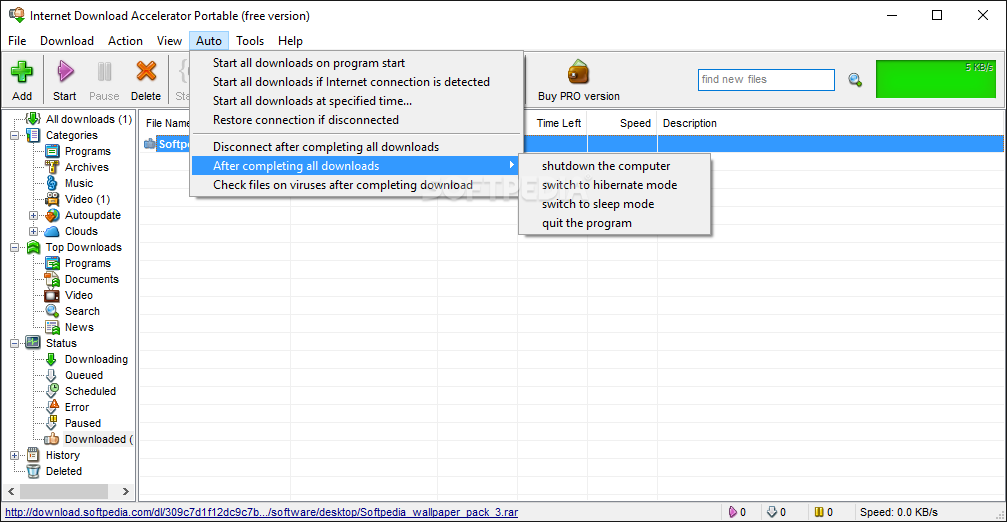
Task: Collapse the Status tree node
Action: pos(14,344)
